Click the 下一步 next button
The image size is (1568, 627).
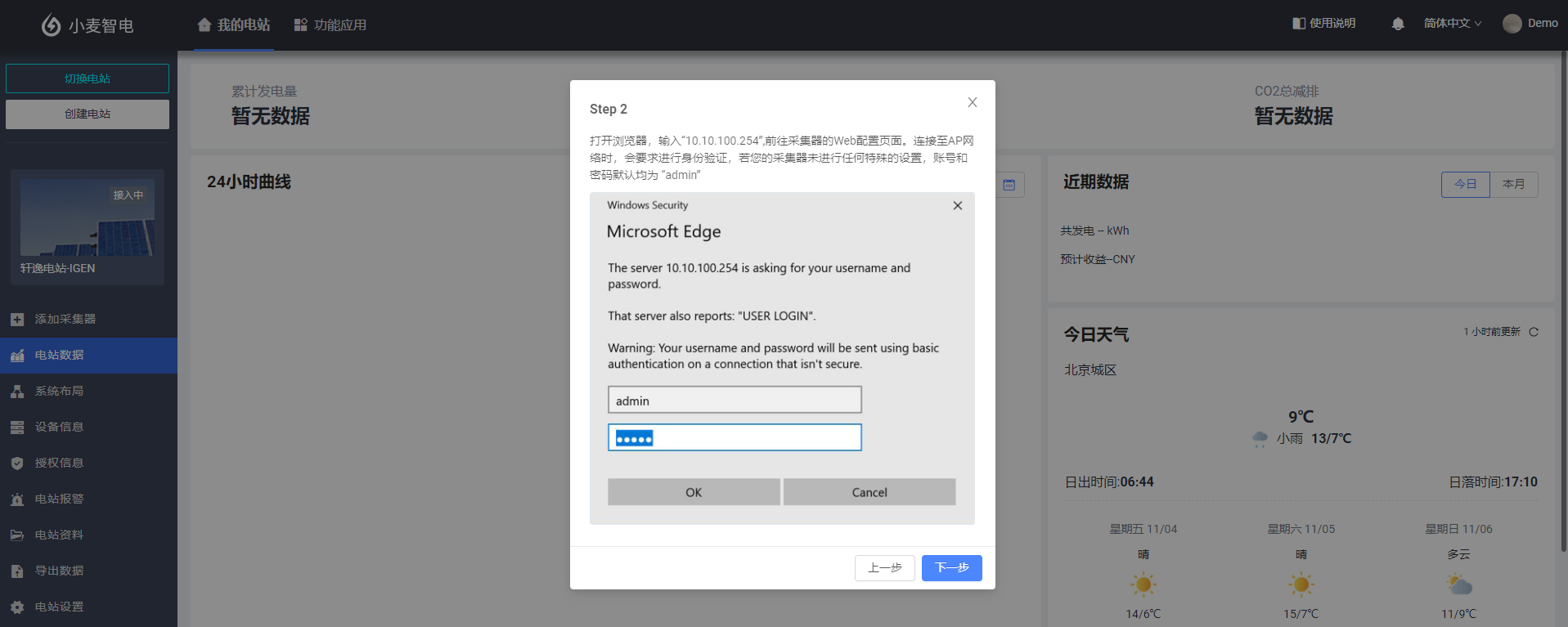click(951, 567)
